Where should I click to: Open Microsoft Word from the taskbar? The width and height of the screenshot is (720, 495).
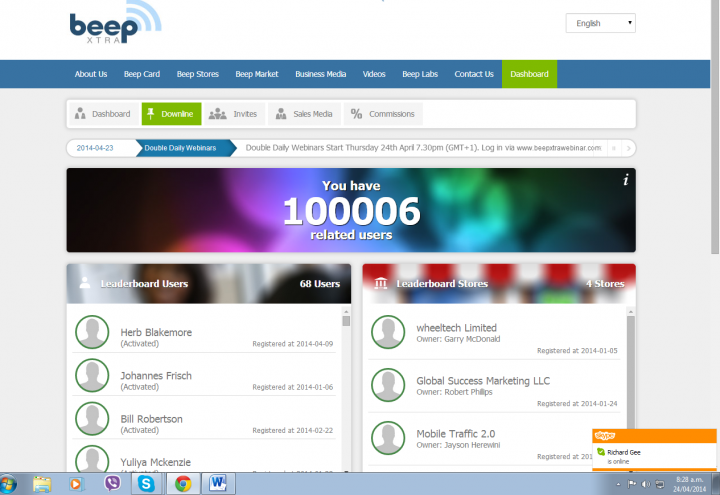218,484
